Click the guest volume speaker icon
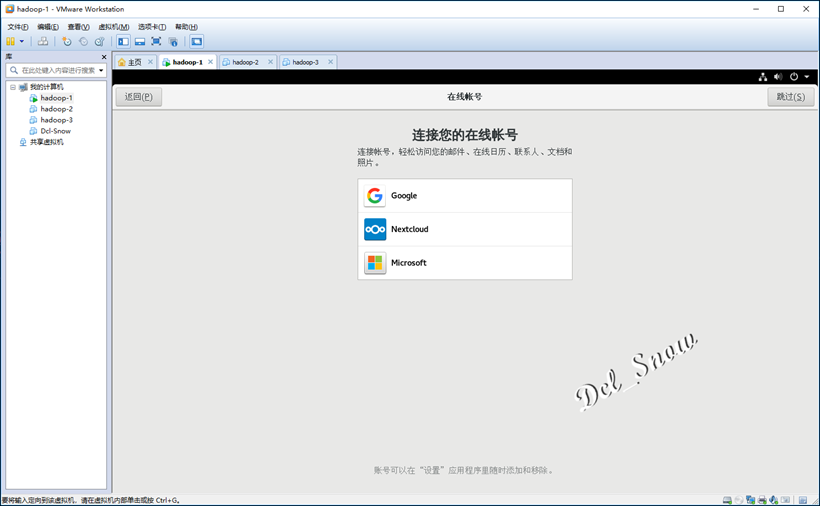This screenshot has height=506, width=820. point(778,77)
